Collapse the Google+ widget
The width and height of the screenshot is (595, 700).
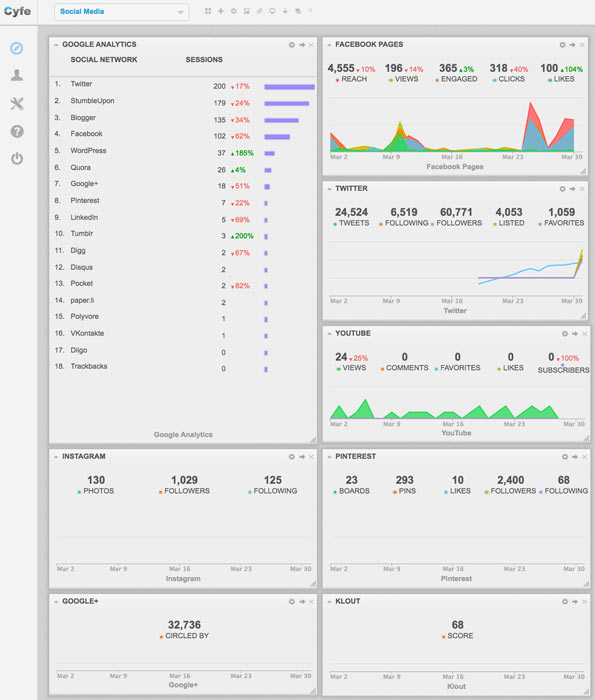point(56,602)
